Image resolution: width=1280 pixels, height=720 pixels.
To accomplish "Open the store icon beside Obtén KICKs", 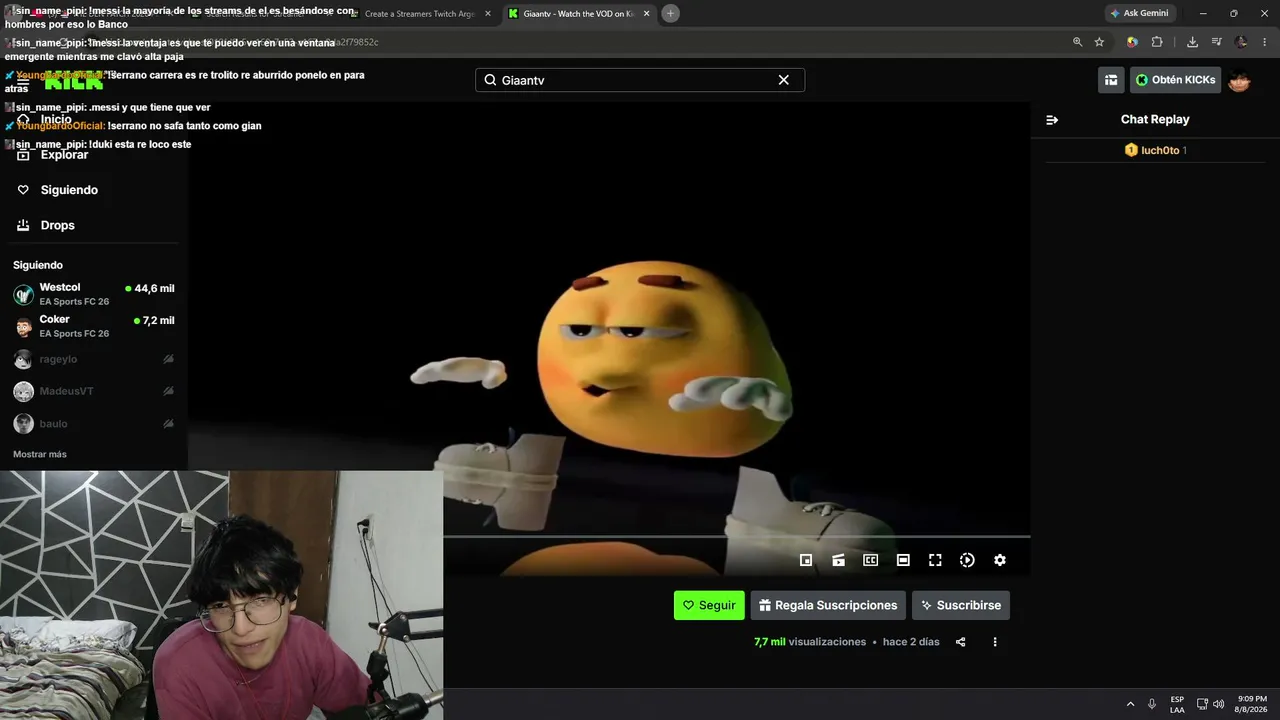I will 1111,80.
